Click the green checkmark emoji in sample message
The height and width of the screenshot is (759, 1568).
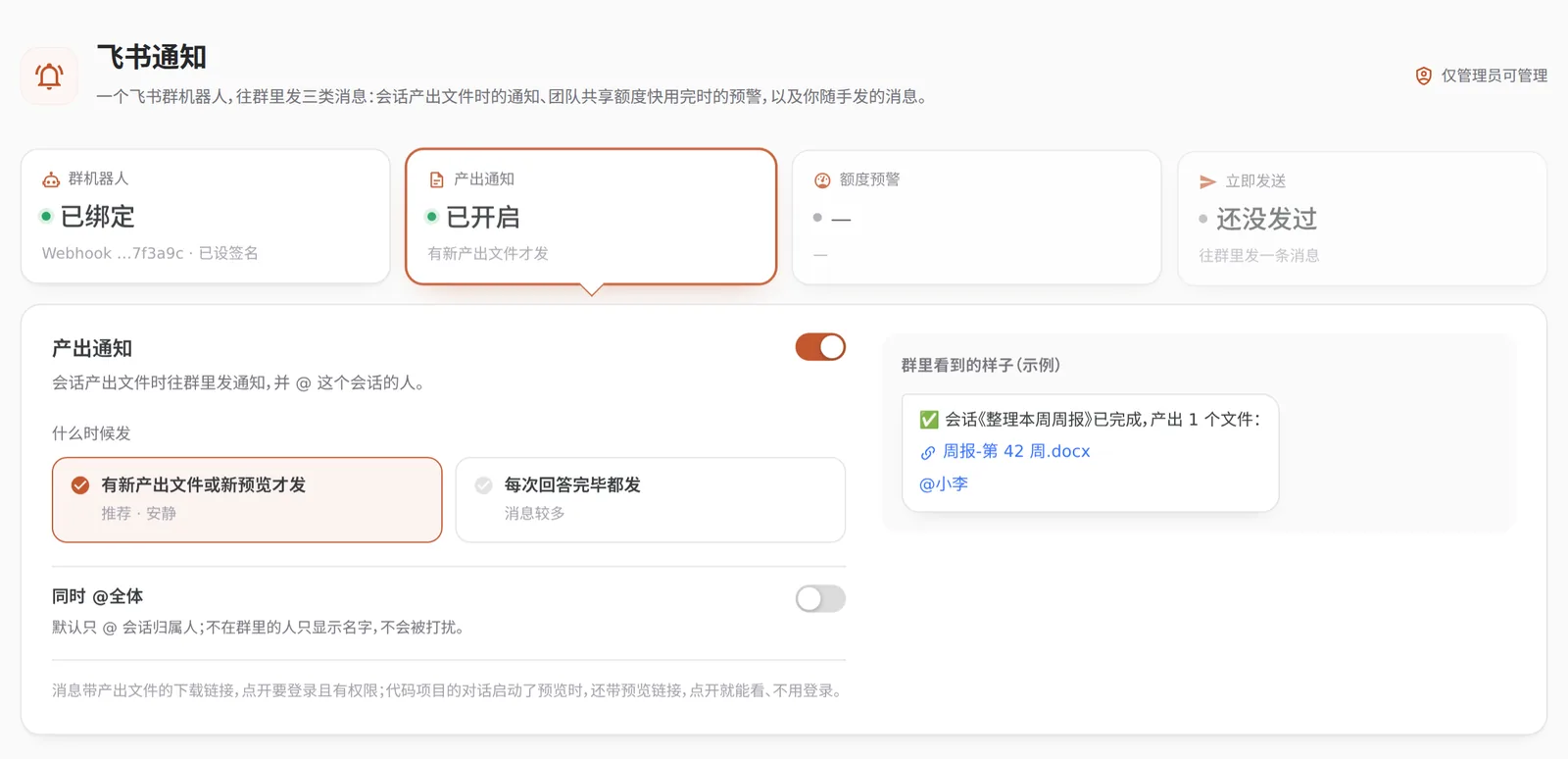[929, 420]
